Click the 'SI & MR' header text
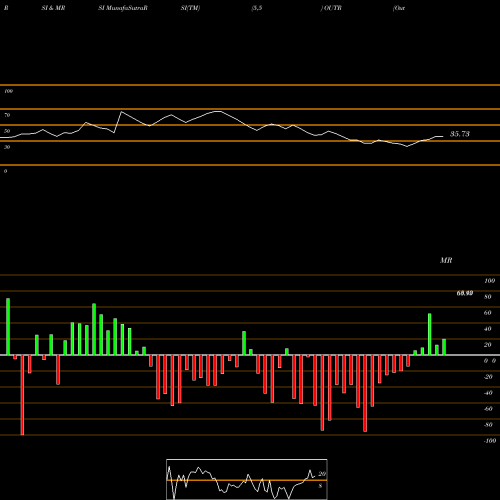 tap(53, 8)
